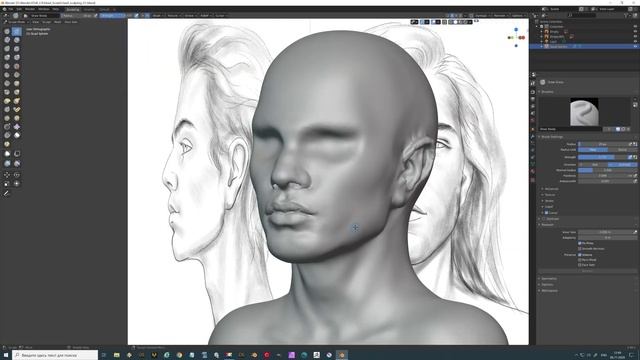This screenshot has width=640, height=360.
Task: Select the Mask brush tool
Action: [16, 135]
